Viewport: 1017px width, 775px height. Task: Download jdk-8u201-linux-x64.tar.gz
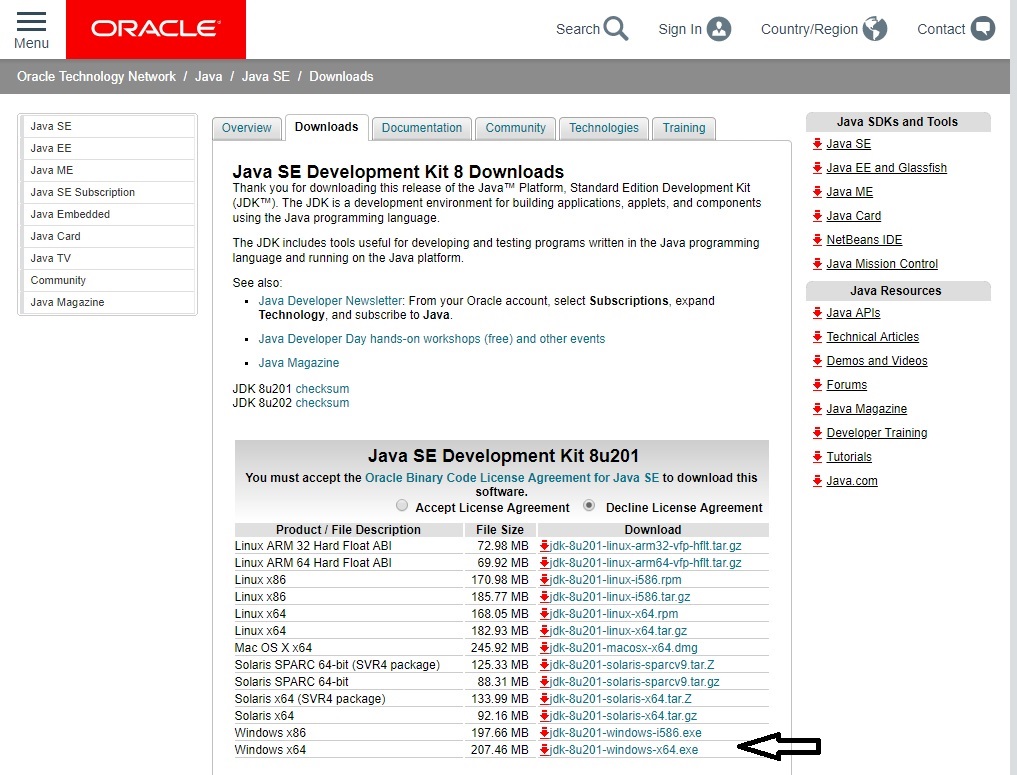click(618, 630)
